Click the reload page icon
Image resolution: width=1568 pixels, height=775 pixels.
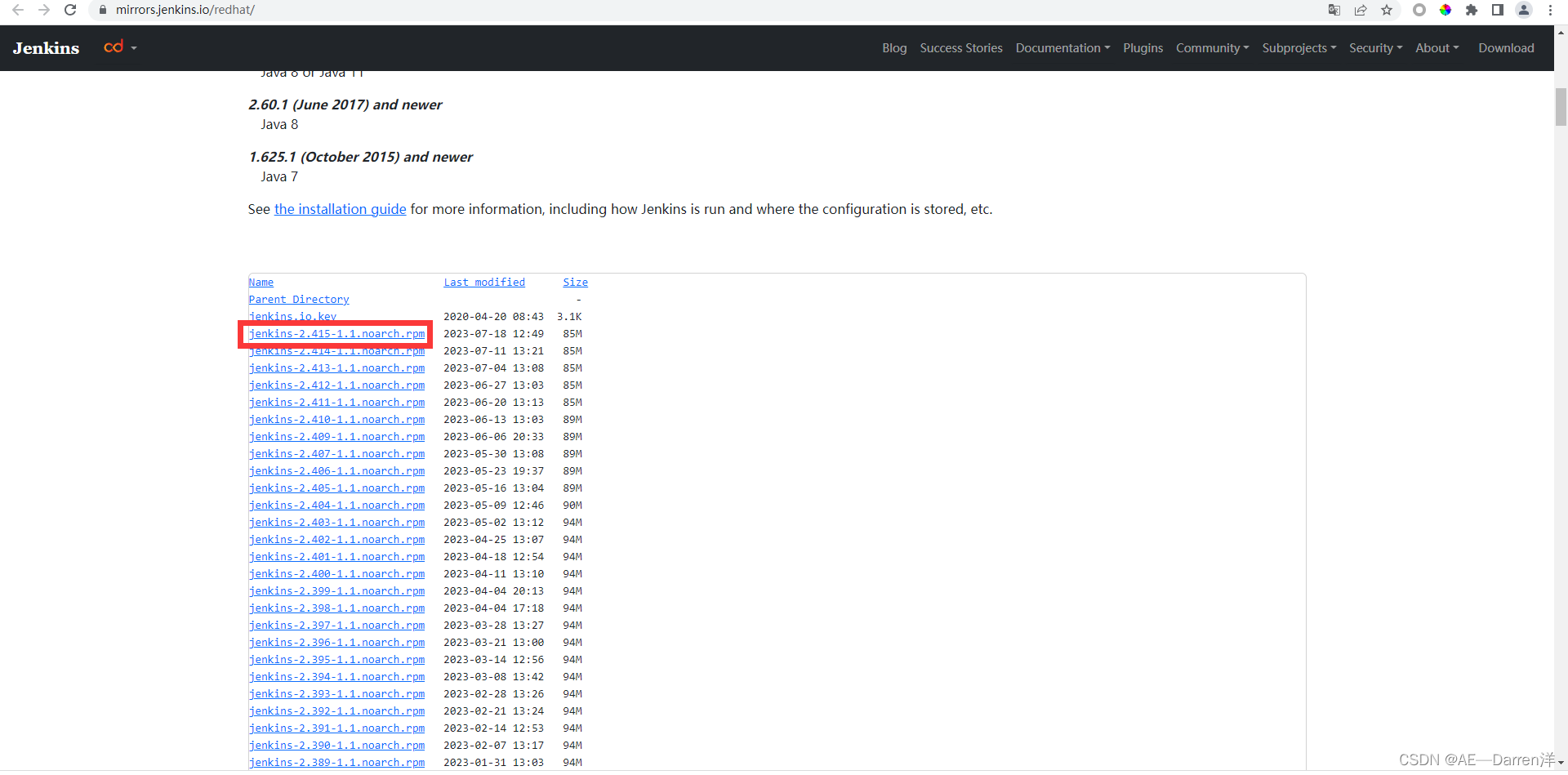coord(70,11)
